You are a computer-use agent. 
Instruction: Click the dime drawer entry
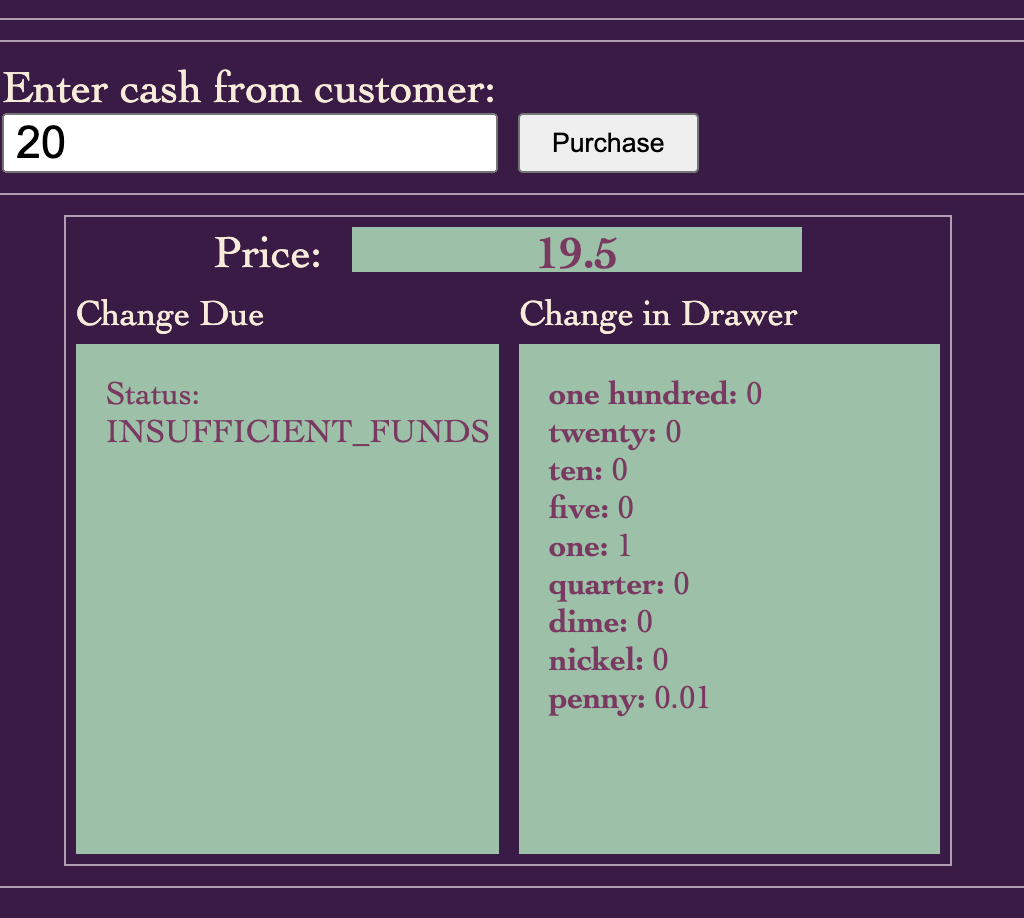600,622
